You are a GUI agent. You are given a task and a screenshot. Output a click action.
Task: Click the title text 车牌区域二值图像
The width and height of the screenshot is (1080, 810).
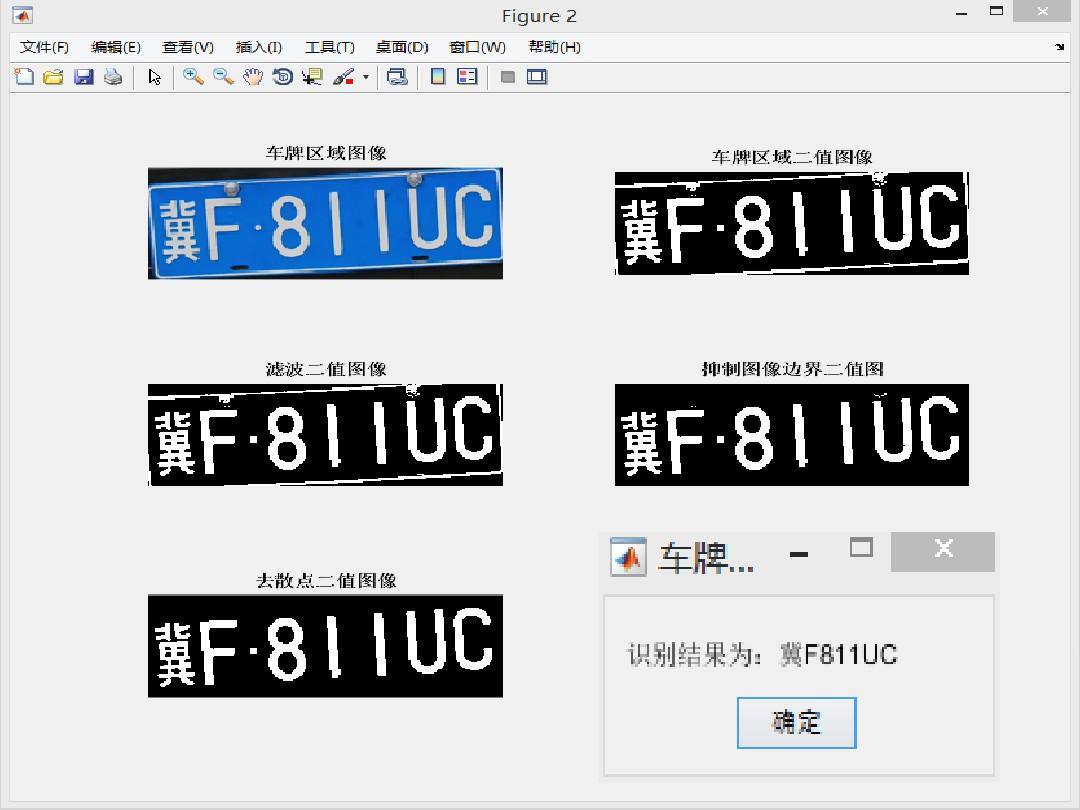[792, 157]
